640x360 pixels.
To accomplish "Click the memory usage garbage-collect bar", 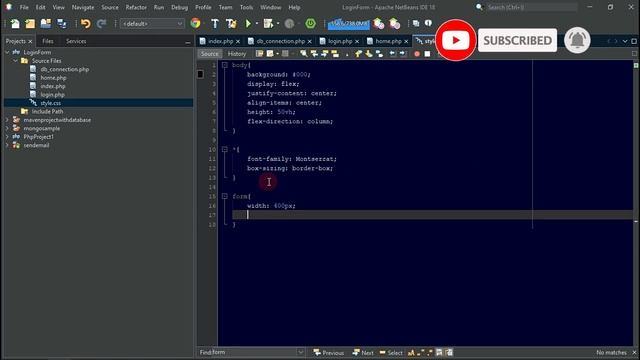I will pyautogui.click(x=349, y=24).
